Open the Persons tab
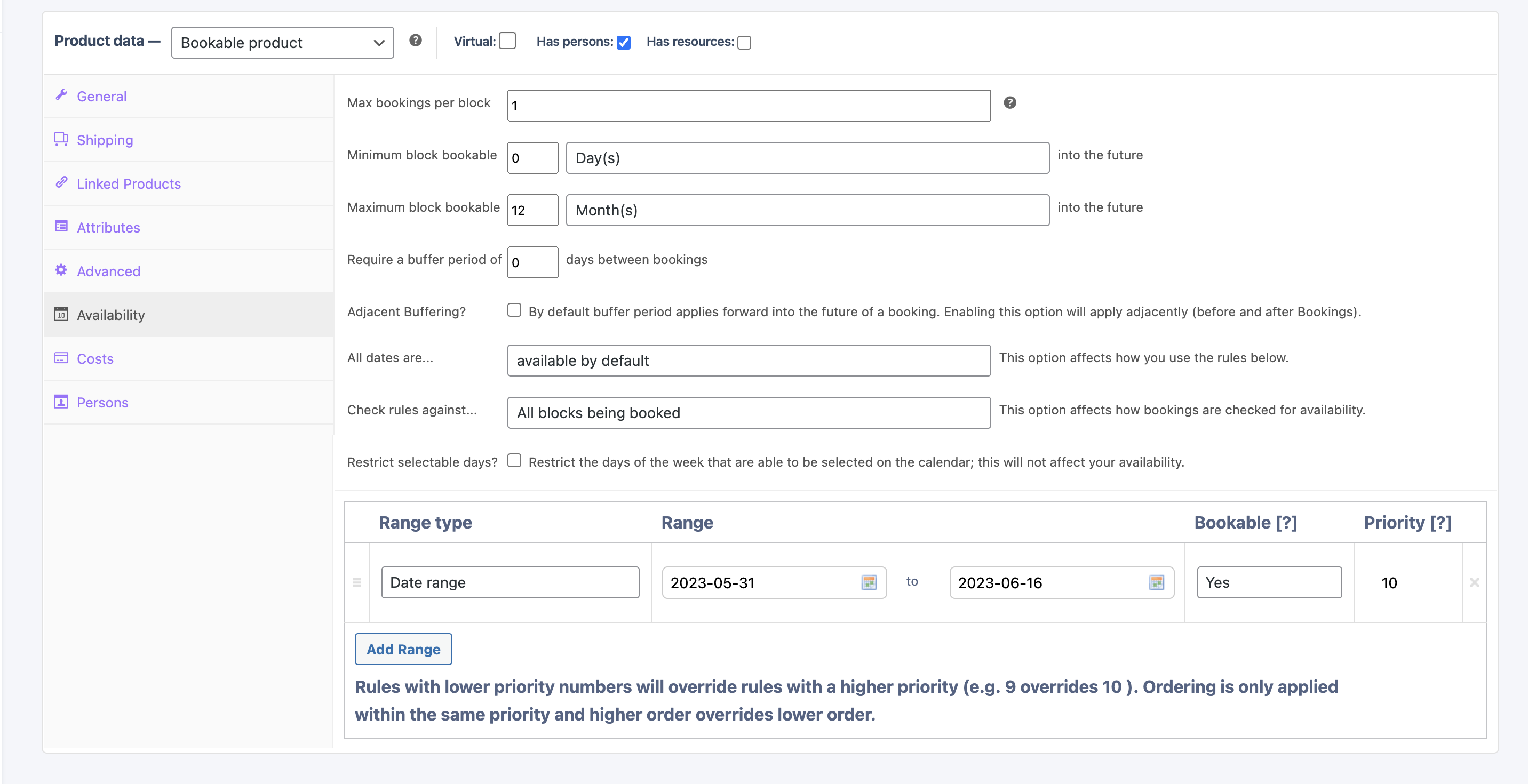The image size is (1528, 784). click(x=189, y=403)
